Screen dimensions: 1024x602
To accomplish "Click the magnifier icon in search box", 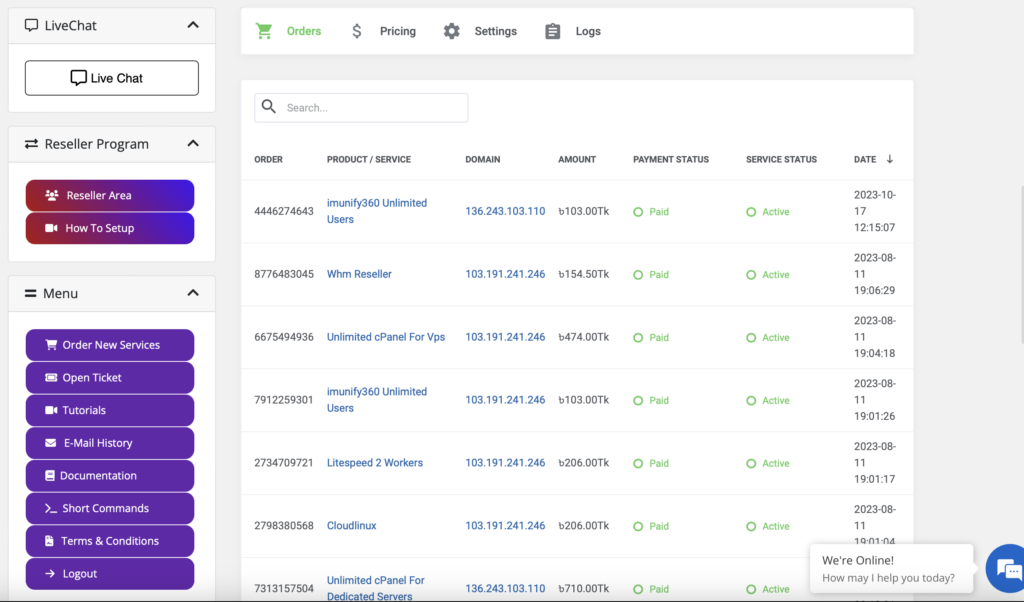I will point(268,107).
